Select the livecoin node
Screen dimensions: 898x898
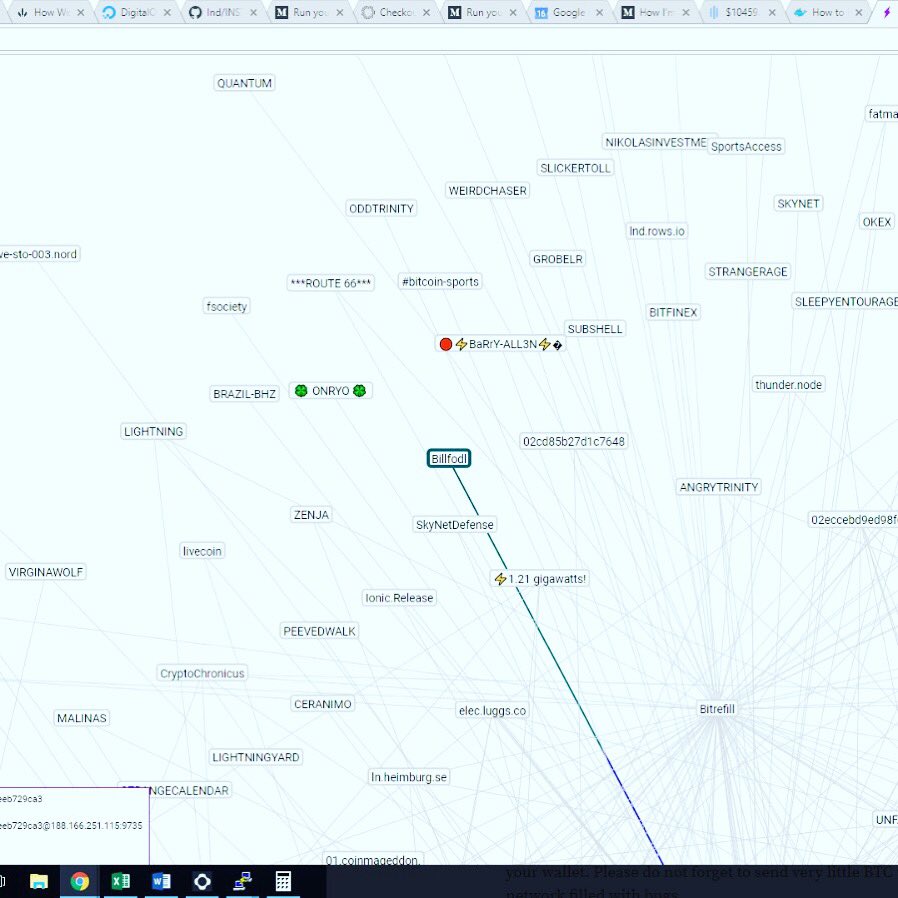(x=202, y=551)
